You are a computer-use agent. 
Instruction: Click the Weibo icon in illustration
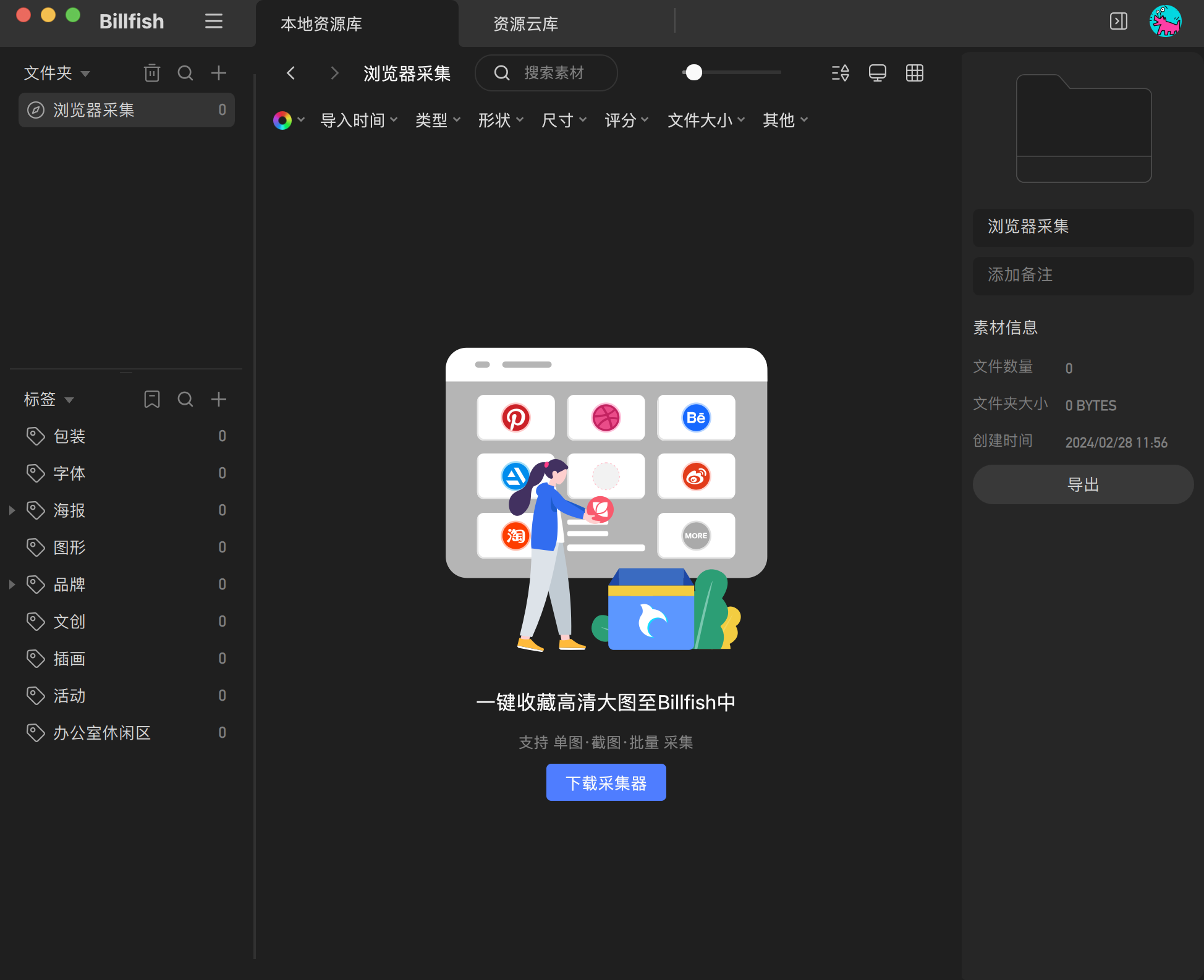pos(696,476)
